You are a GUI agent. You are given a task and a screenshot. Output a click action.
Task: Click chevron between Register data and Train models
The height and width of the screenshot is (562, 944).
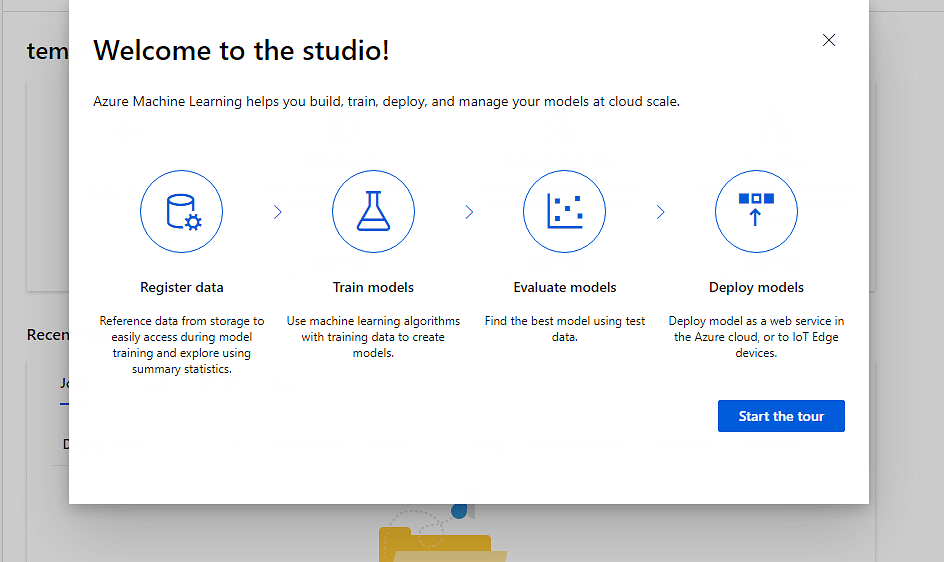tap(278, 212)
